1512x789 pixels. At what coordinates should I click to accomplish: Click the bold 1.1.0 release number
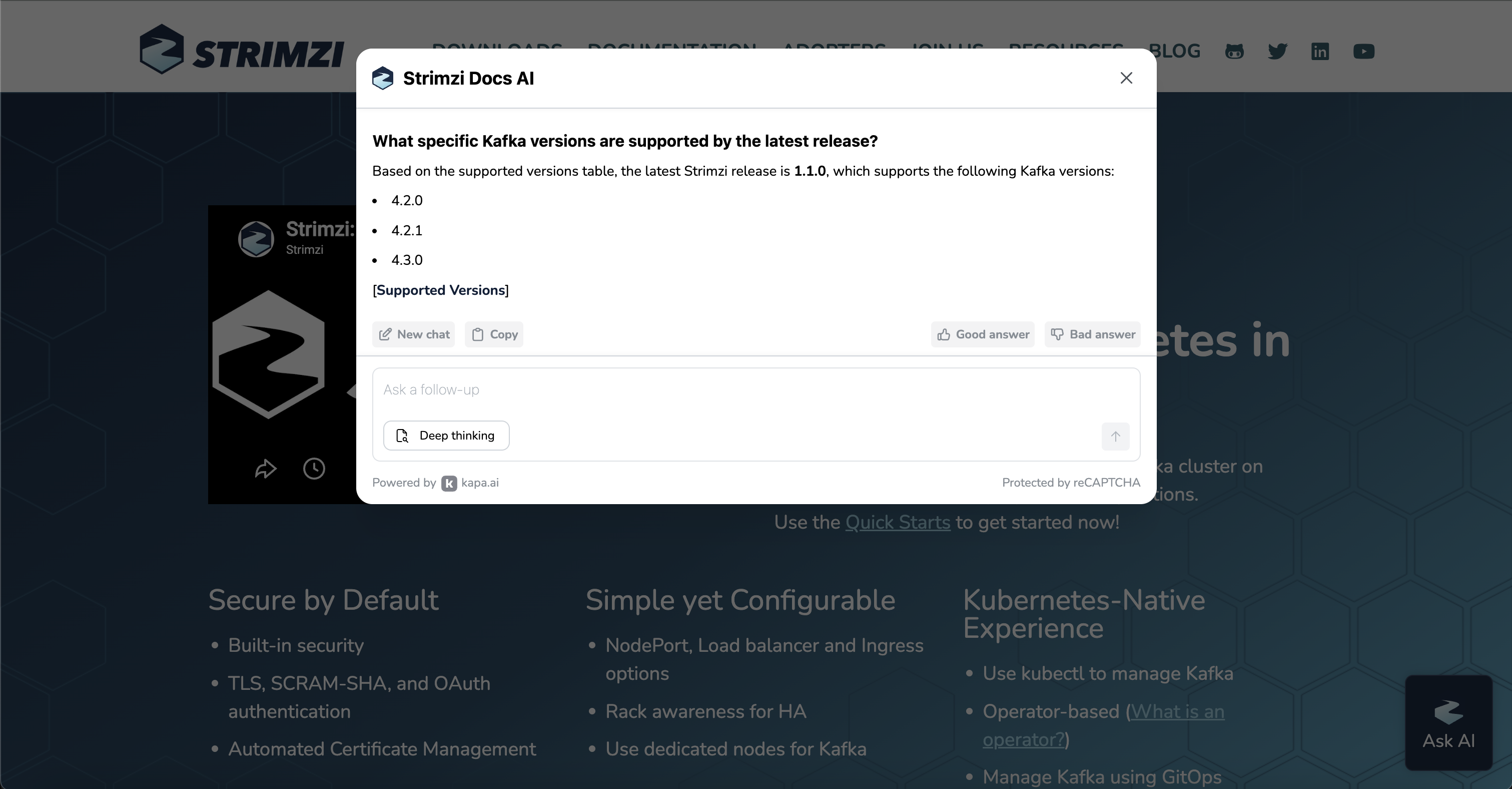pos(810,171)
